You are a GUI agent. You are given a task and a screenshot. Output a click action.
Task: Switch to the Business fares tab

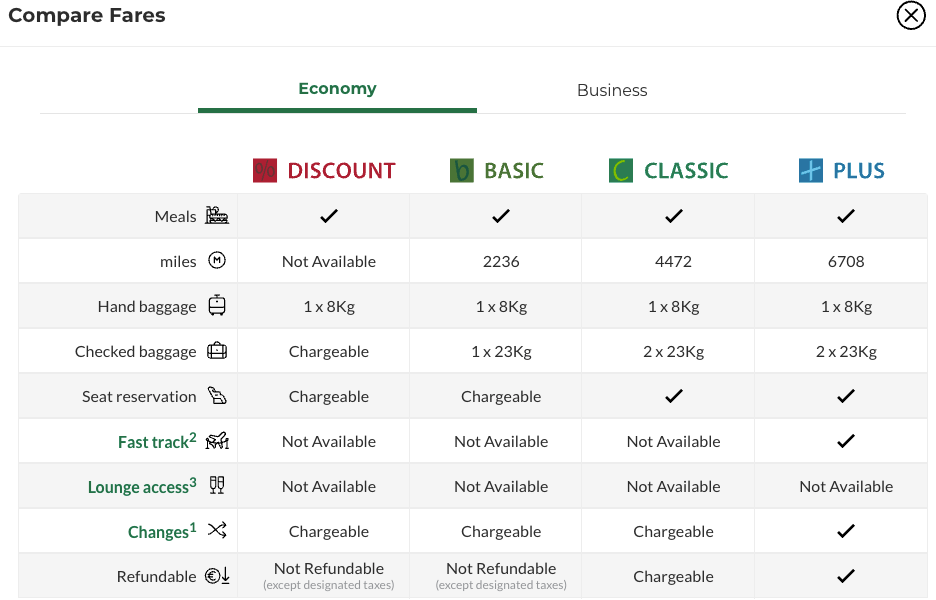click(612, 90)
